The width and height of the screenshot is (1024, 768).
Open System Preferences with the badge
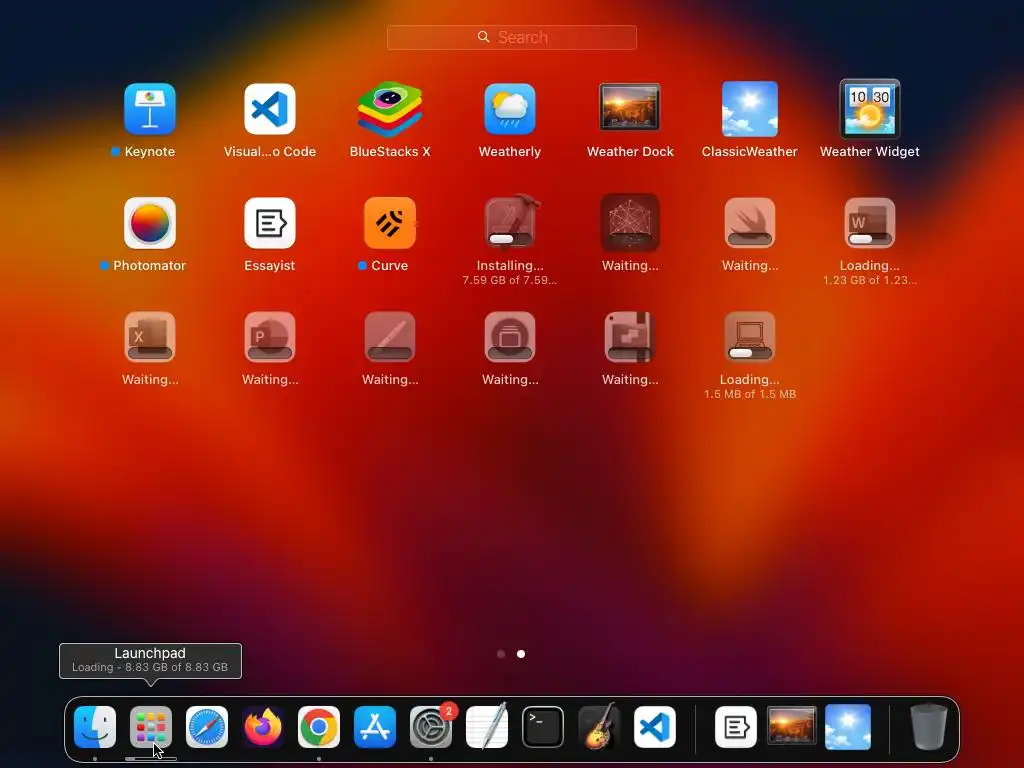tap(431, 727)
